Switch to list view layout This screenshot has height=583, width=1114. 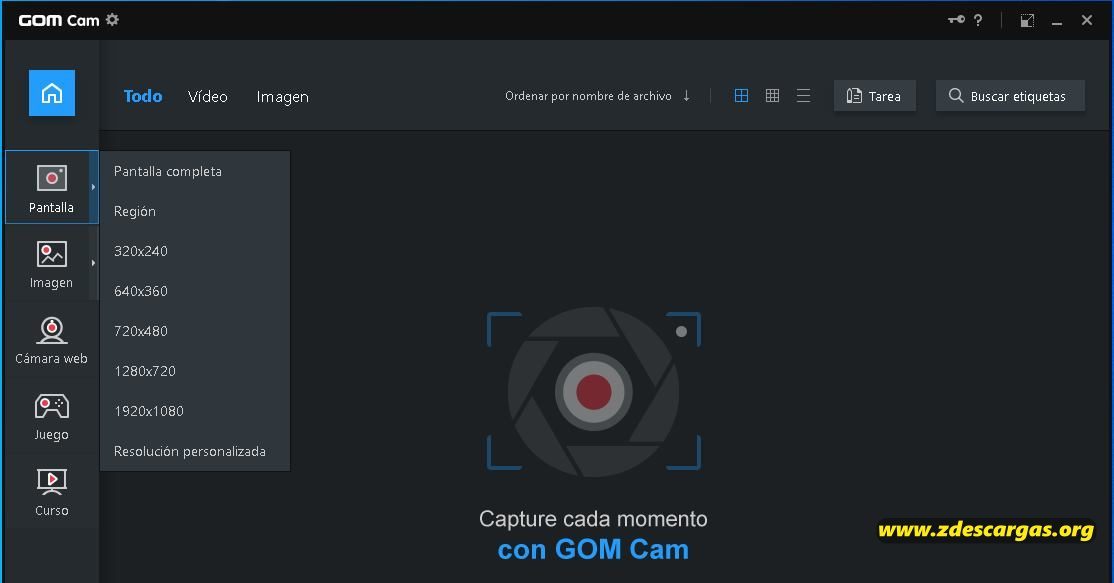pyautogui.click(x=804, y=96)
